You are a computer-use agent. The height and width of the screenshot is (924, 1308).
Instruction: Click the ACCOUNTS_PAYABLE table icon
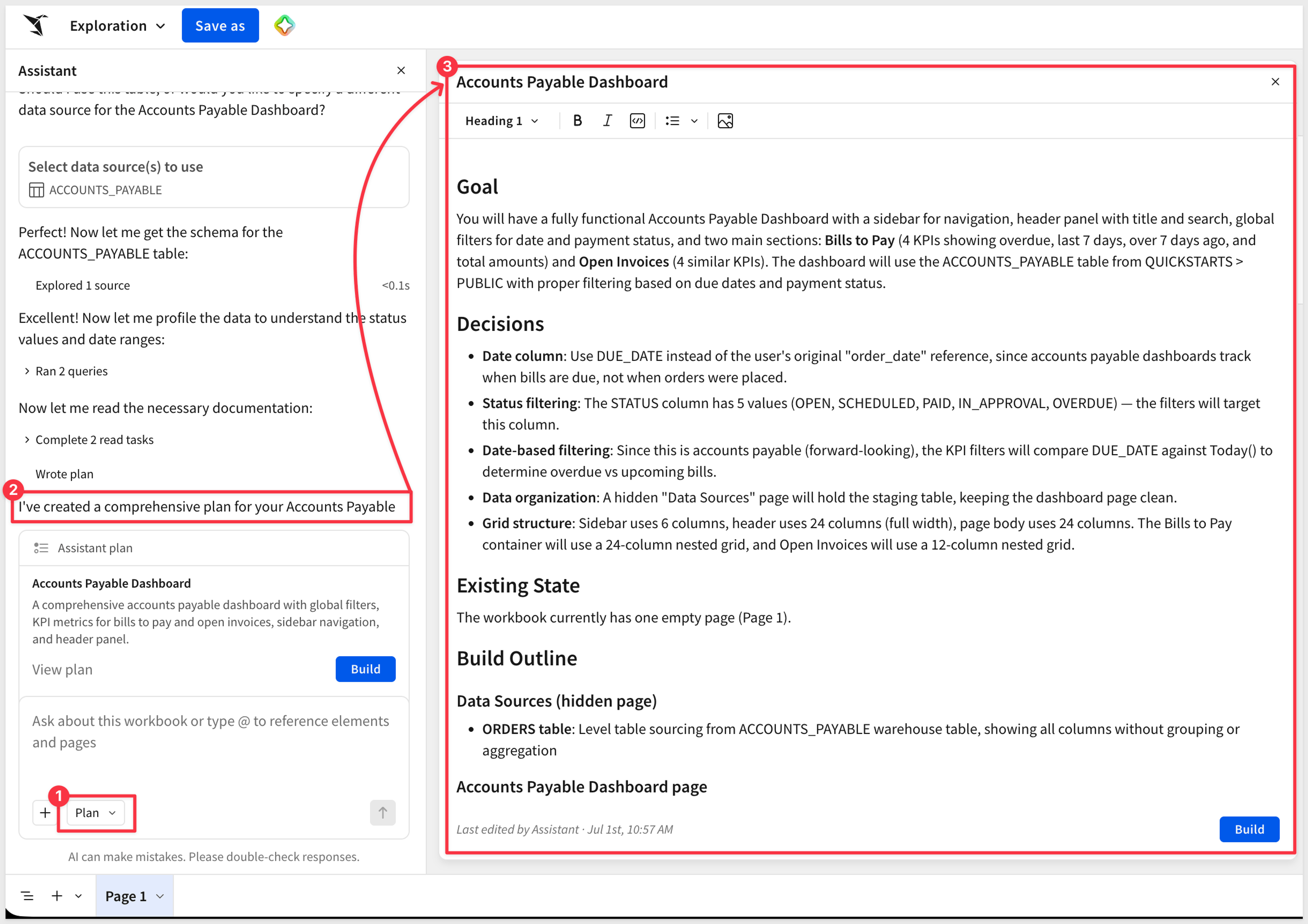(x=36, y=190)
